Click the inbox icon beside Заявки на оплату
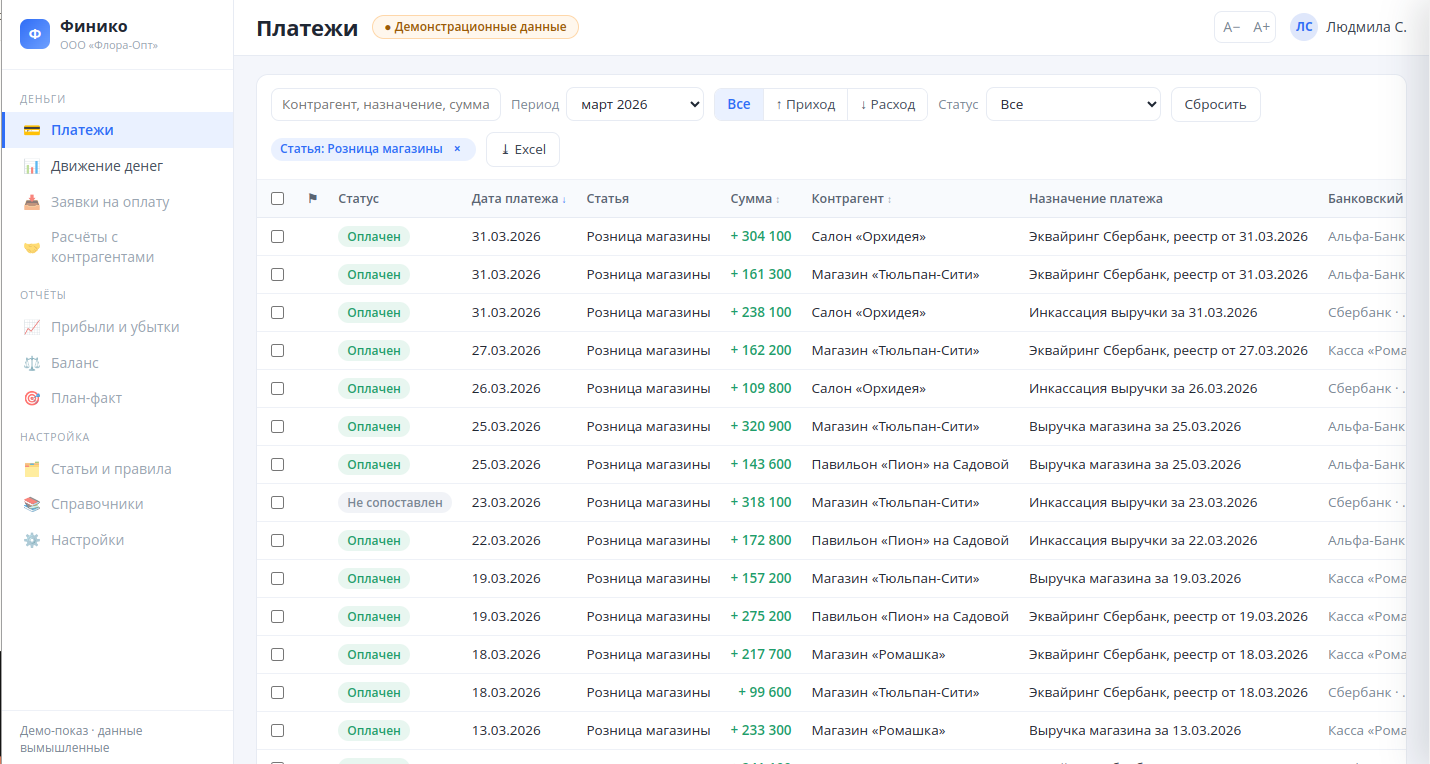Screen dimensions: 1430x764 tap(32, 202)
